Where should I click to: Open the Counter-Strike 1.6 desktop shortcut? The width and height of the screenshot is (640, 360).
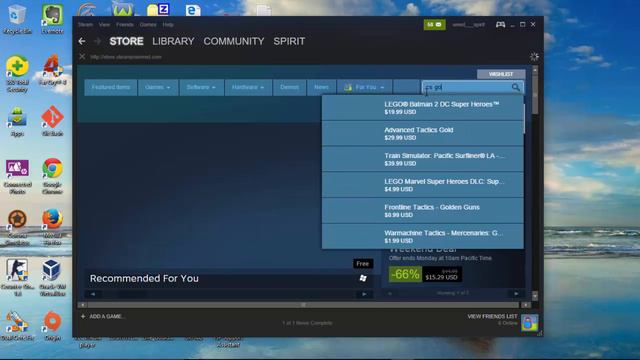pos(17,278)
